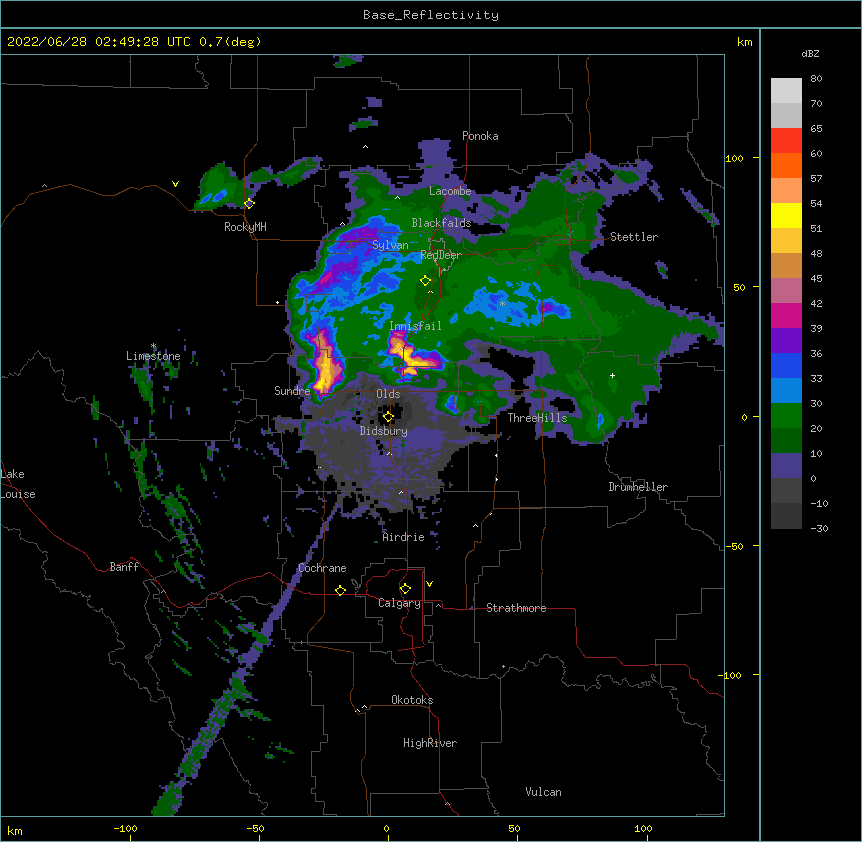Click the yellow V marker right of Calgary diamond

coord(429,584)
